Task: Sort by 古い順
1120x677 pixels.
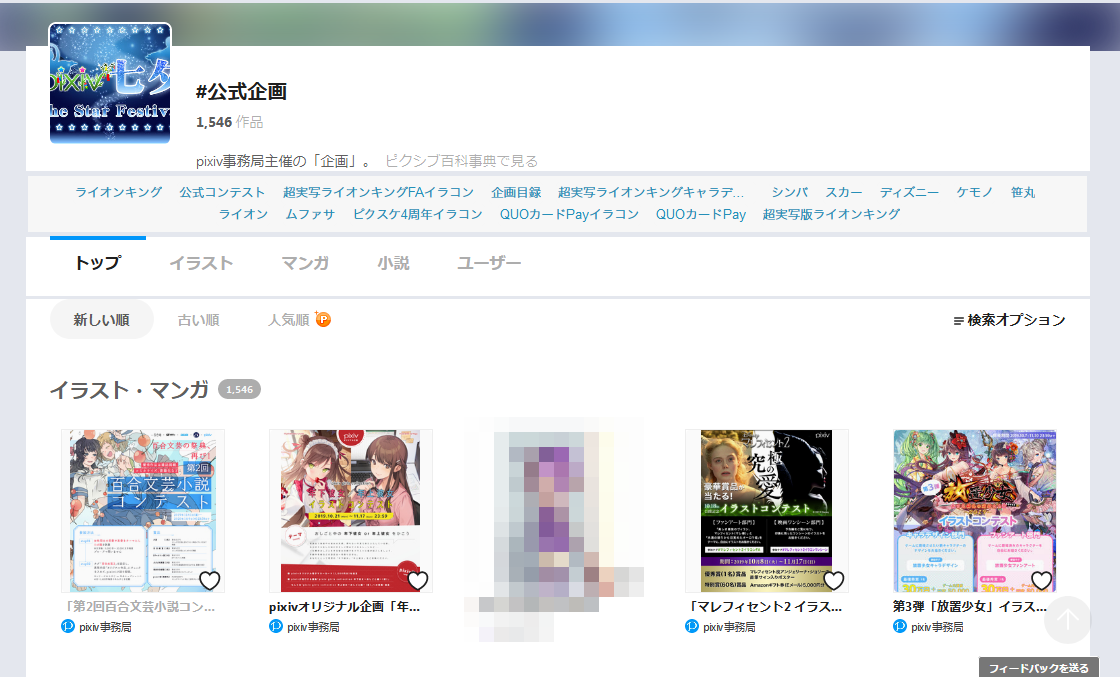Action: coord(198,320)
